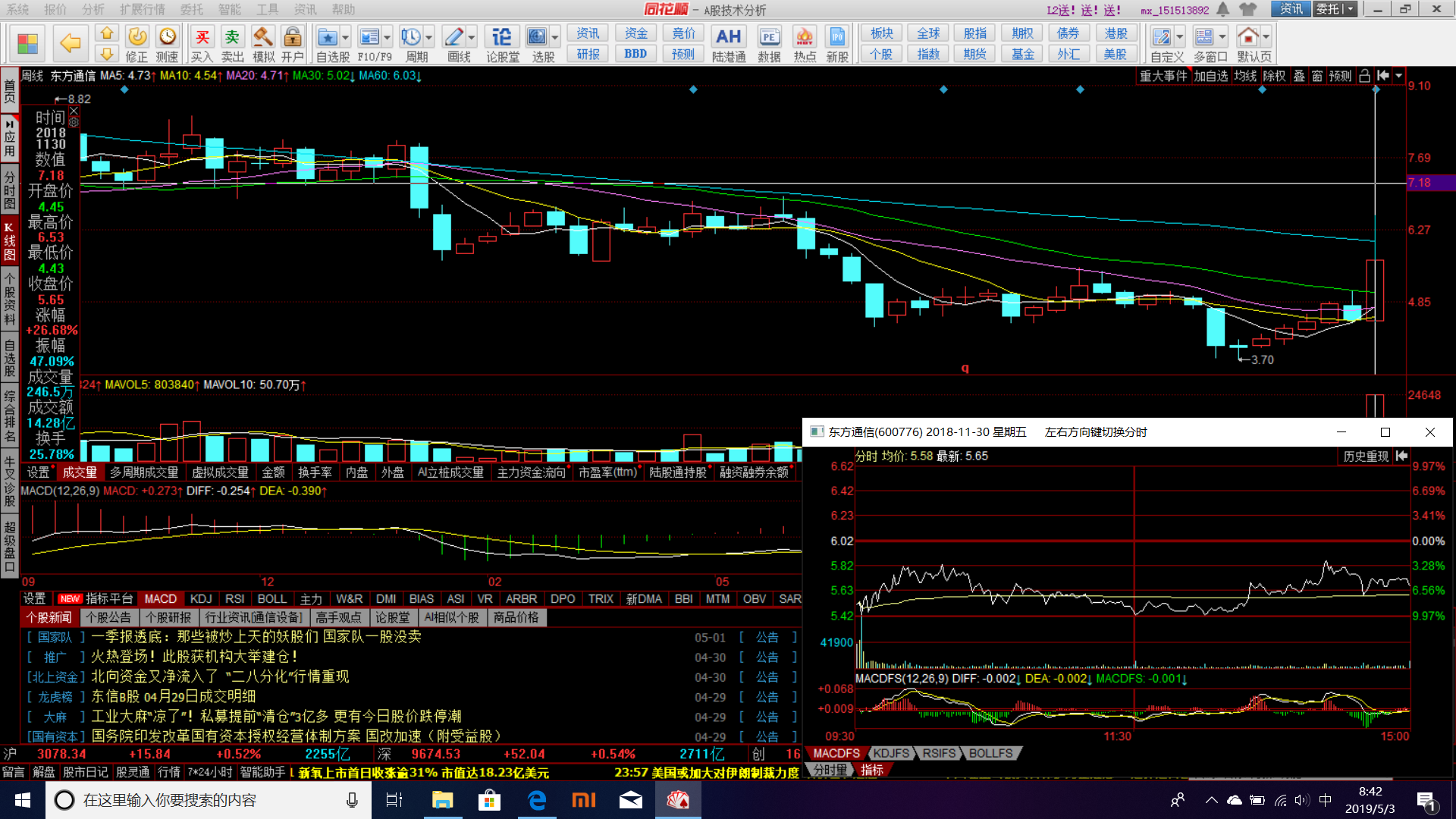
Task: Click the notification bell icon in title bar
Action: click(x=1223, y=9)
